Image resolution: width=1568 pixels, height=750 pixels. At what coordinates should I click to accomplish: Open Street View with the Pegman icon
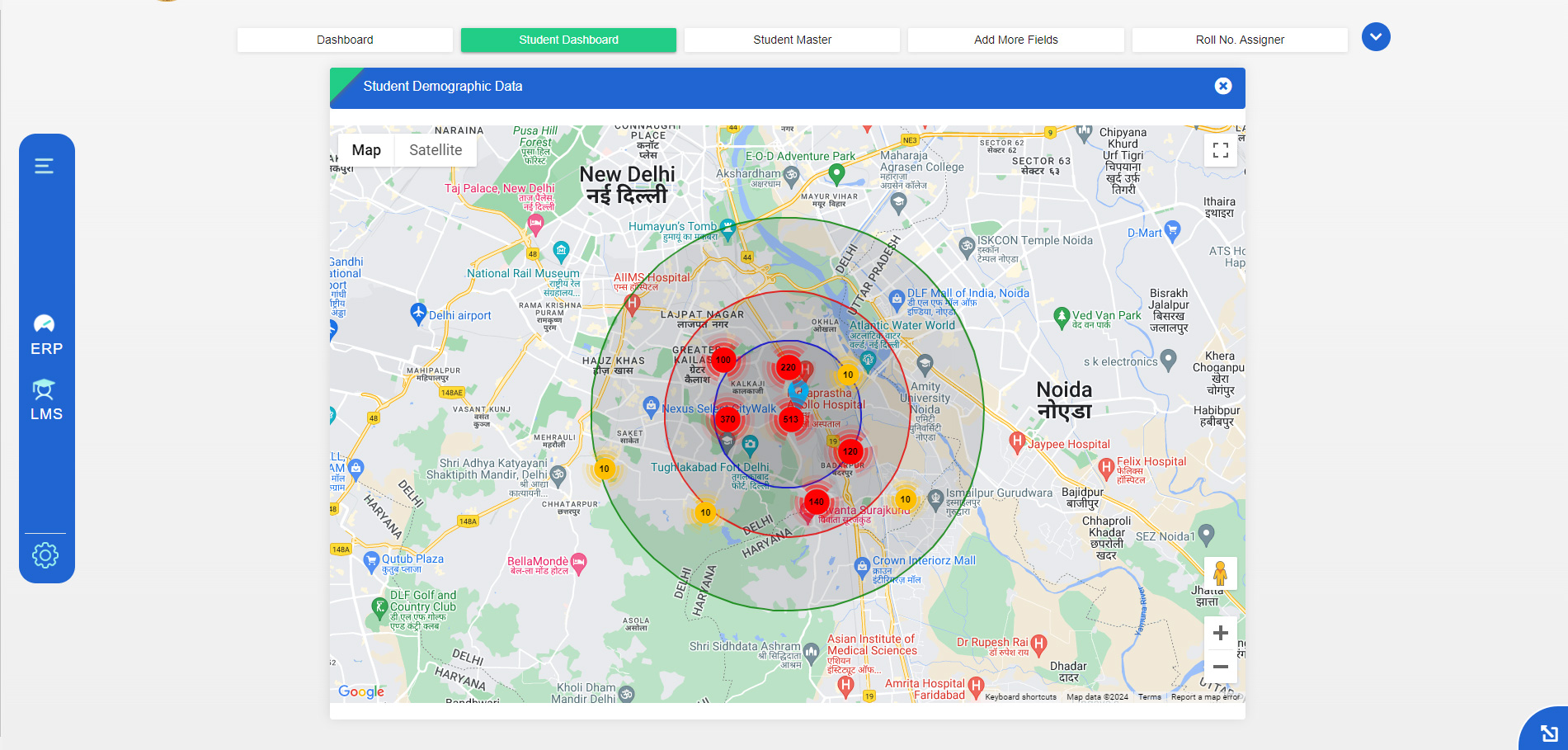click(x=1221, y=573)
